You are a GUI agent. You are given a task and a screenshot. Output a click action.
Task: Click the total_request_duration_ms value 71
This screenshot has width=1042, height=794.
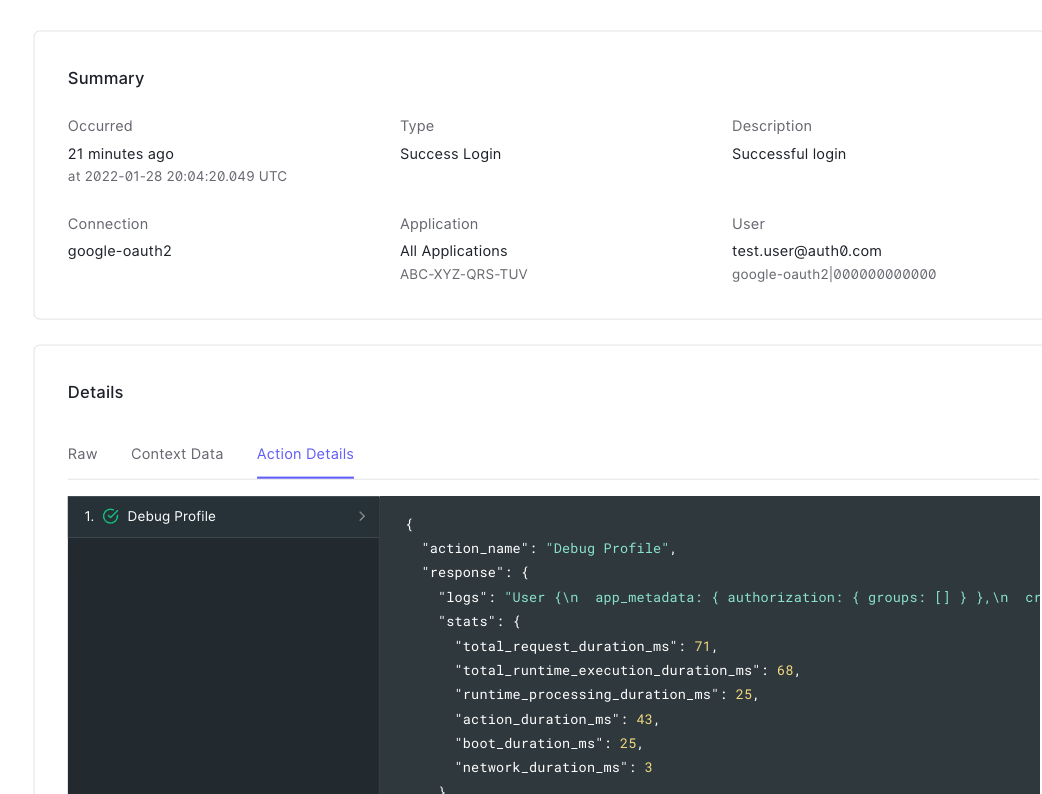702,646
